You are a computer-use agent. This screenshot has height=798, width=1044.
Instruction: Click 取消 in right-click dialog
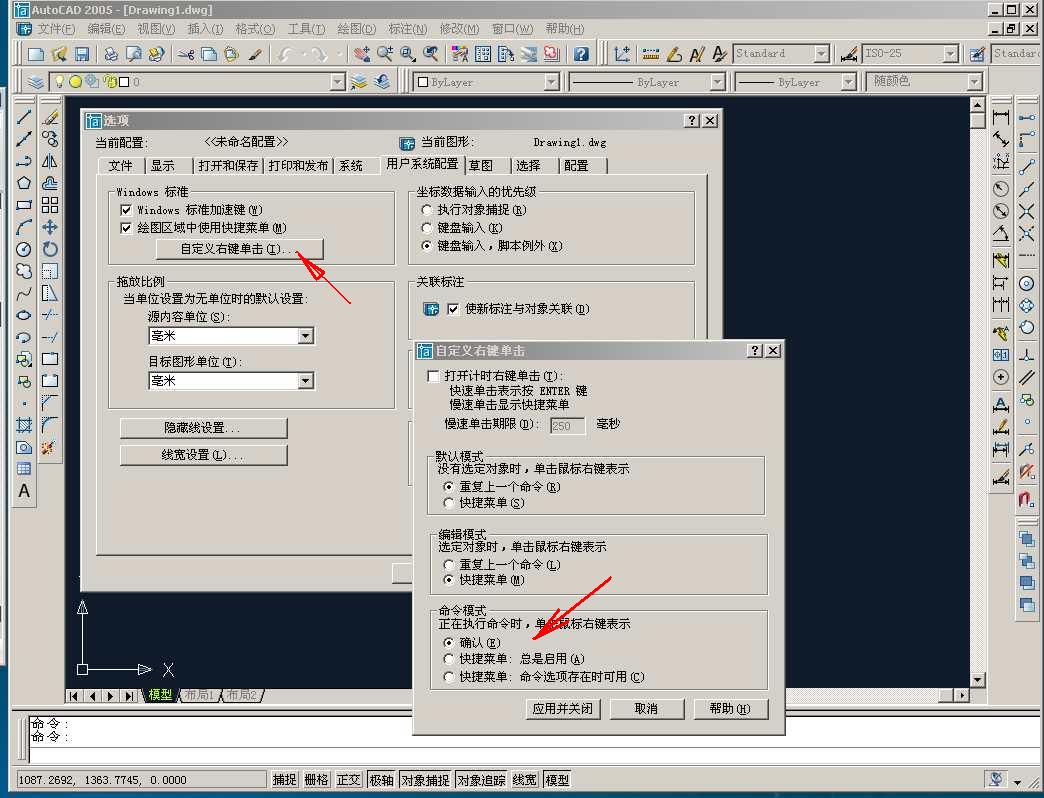tap(647, 709)
